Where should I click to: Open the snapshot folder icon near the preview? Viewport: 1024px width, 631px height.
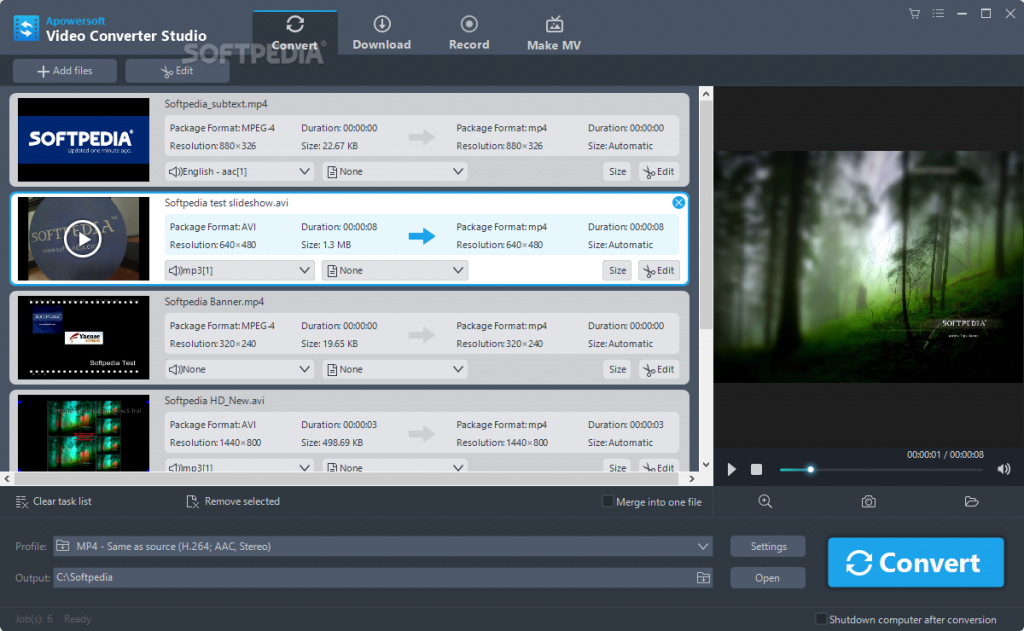point(971,501)
